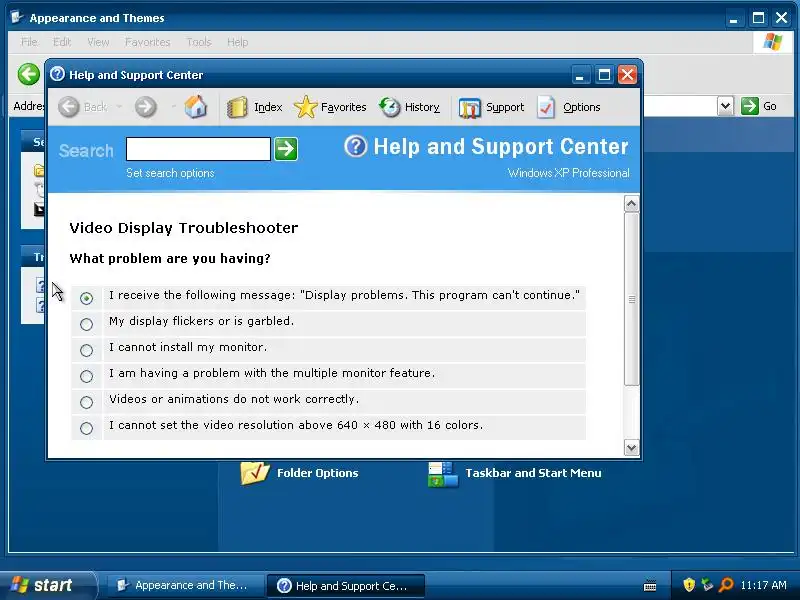Select "Videos or animations do not work"
This screenshot has width=800, height=600.
[86, 402]
